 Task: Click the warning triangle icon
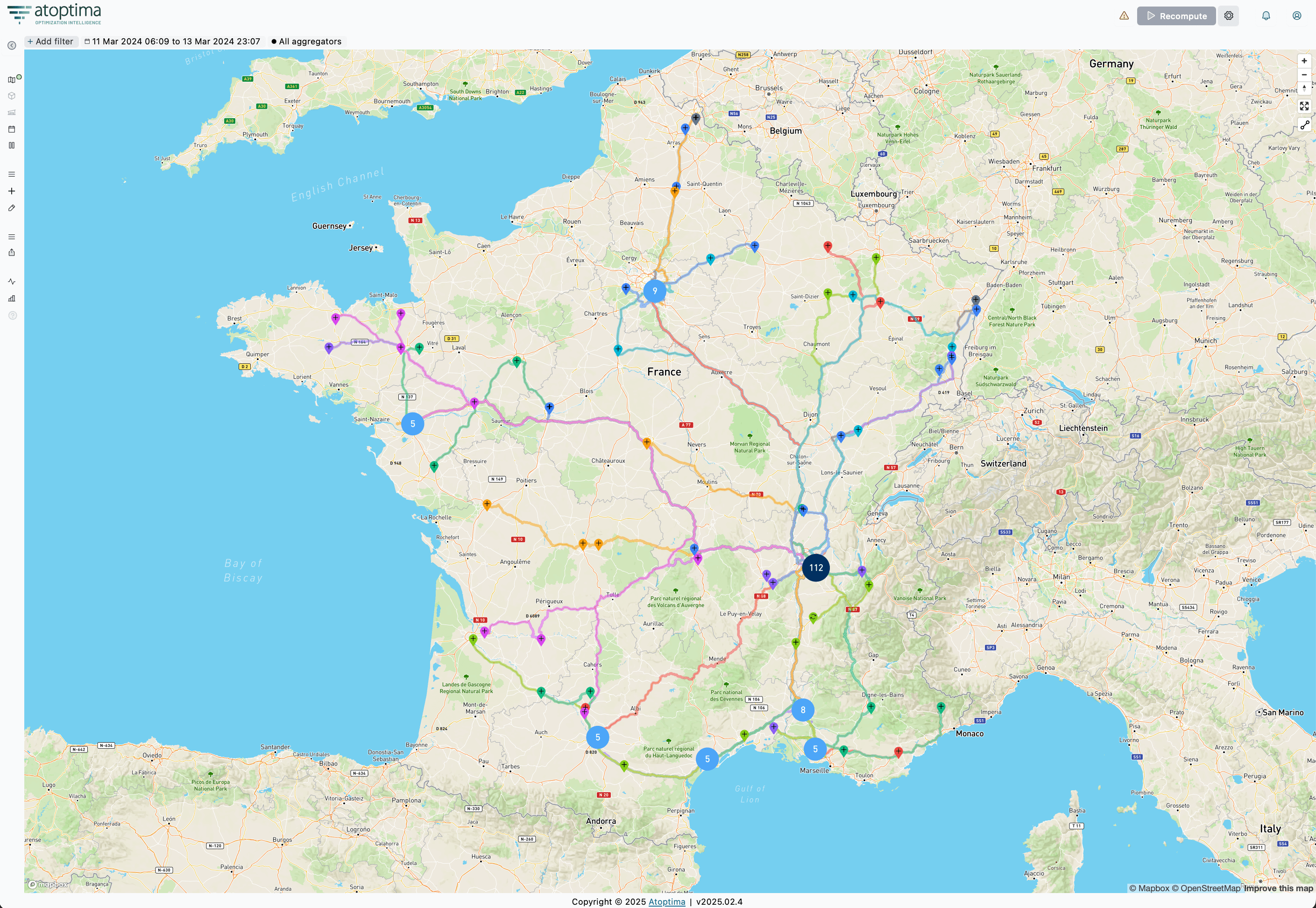(1124, 16)
